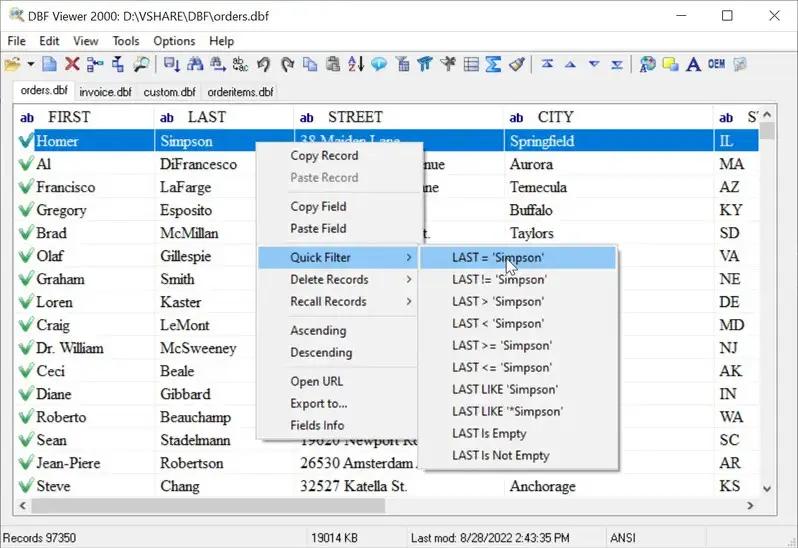Click the horizontal scrollbar thumb
Screen dimensions: 798x548
tap(208, 506)
